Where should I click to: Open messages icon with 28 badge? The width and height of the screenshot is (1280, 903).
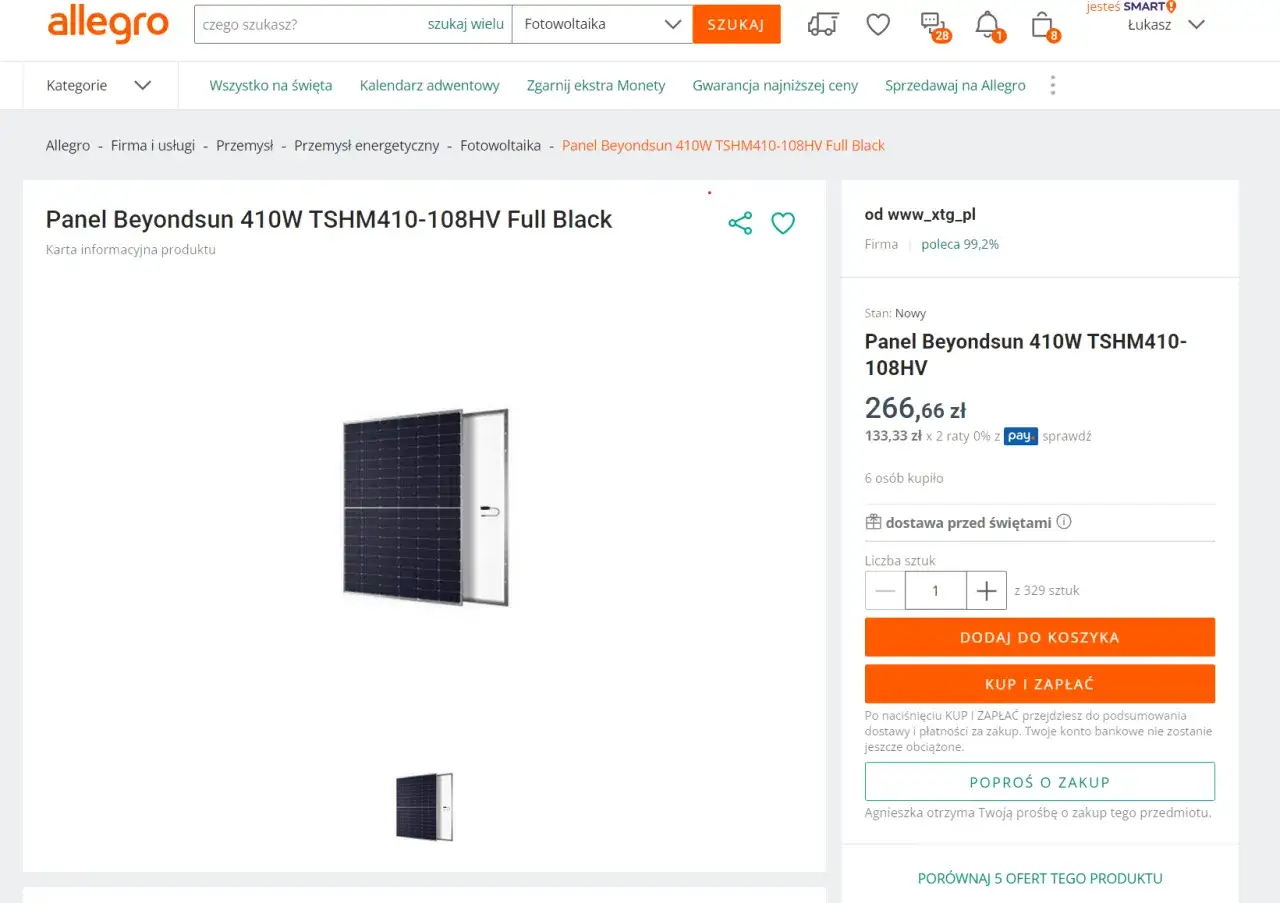[932, 24]
